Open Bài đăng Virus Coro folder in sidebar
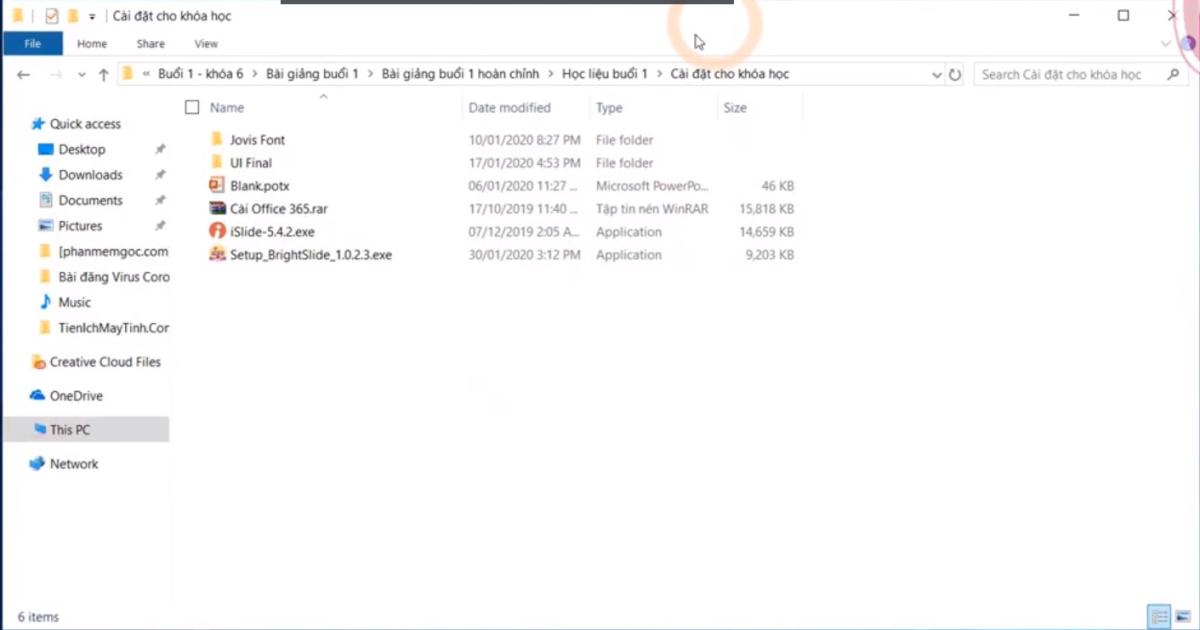Viewport: 1200px width, 630px height. [x=114, y=277]
